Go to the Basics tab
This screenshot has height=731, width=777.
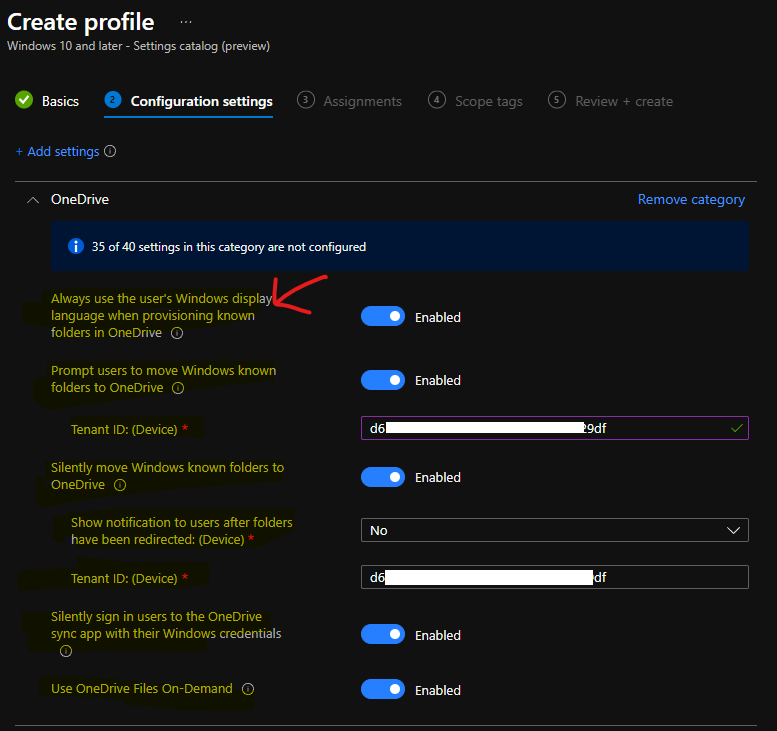(x=60, y=101)
